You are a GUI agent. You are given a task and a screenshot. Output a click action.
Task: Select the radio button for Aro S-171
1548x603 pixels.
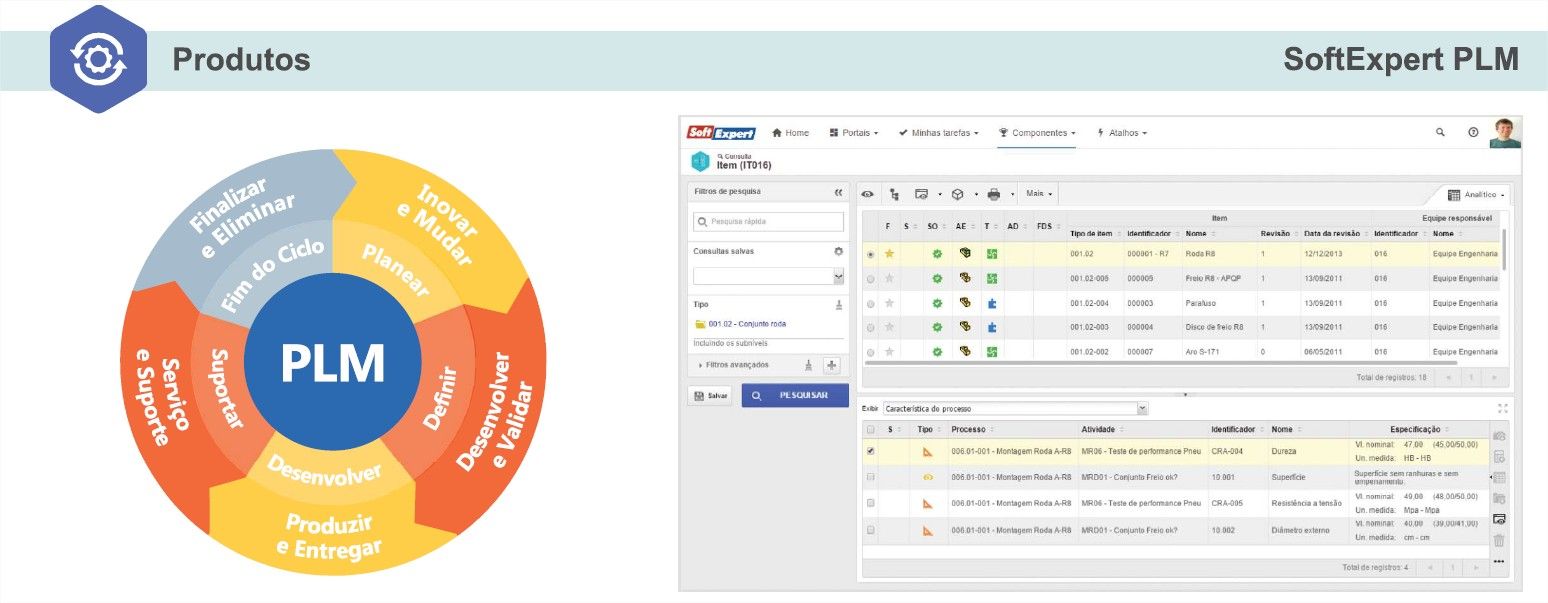[x=870, y=352]
